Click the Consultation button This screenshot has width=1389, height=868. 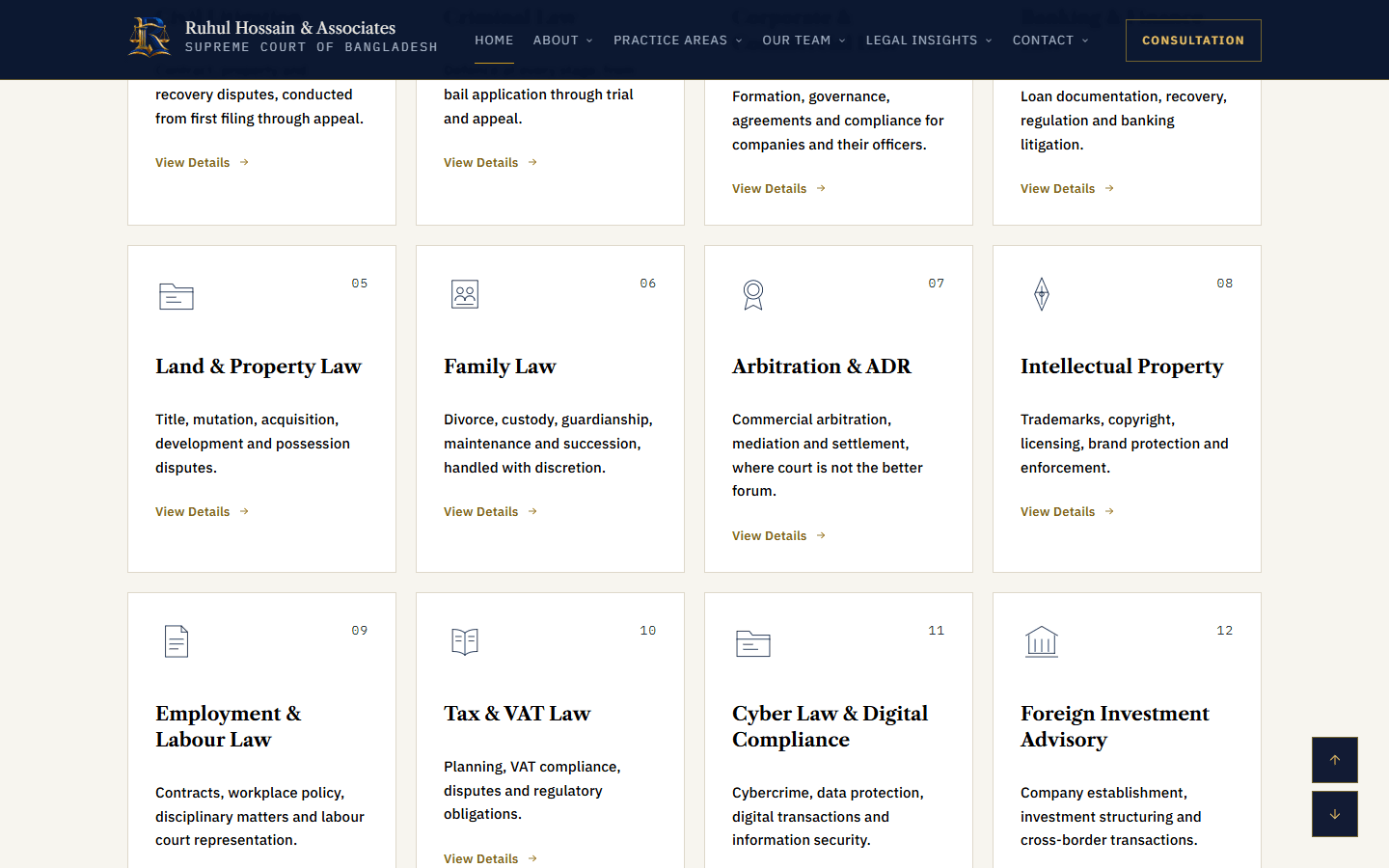coord(1193,41)
